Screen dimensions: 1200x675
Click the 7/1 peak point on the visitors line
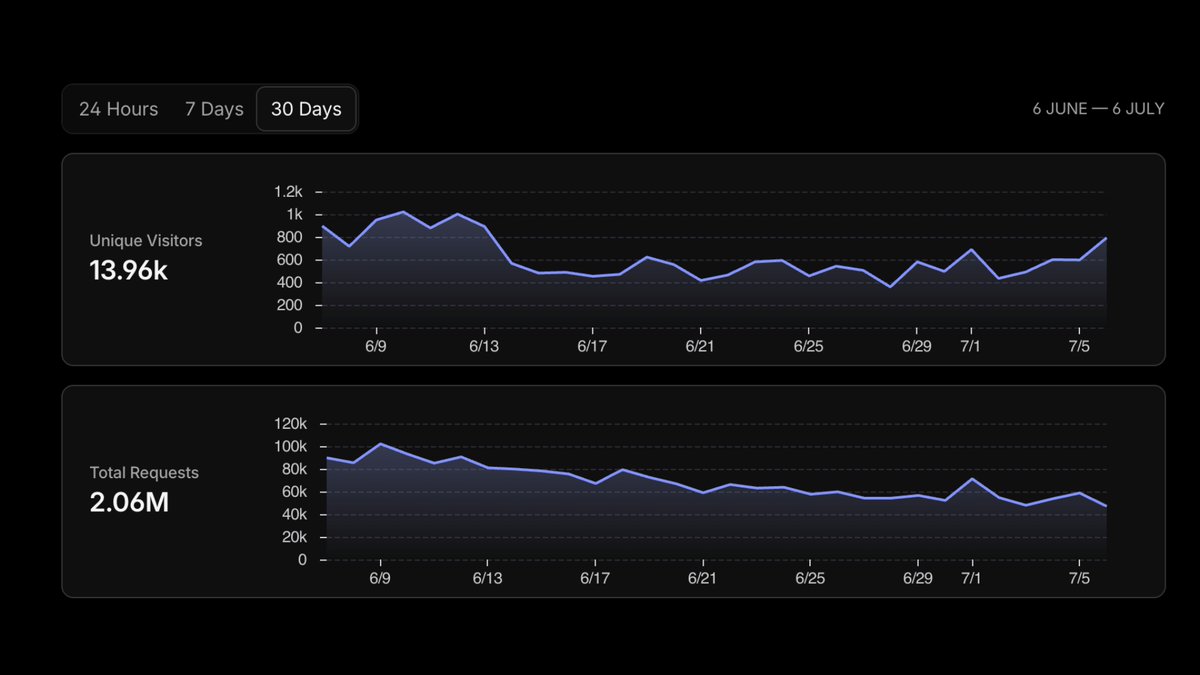(971, 250)
